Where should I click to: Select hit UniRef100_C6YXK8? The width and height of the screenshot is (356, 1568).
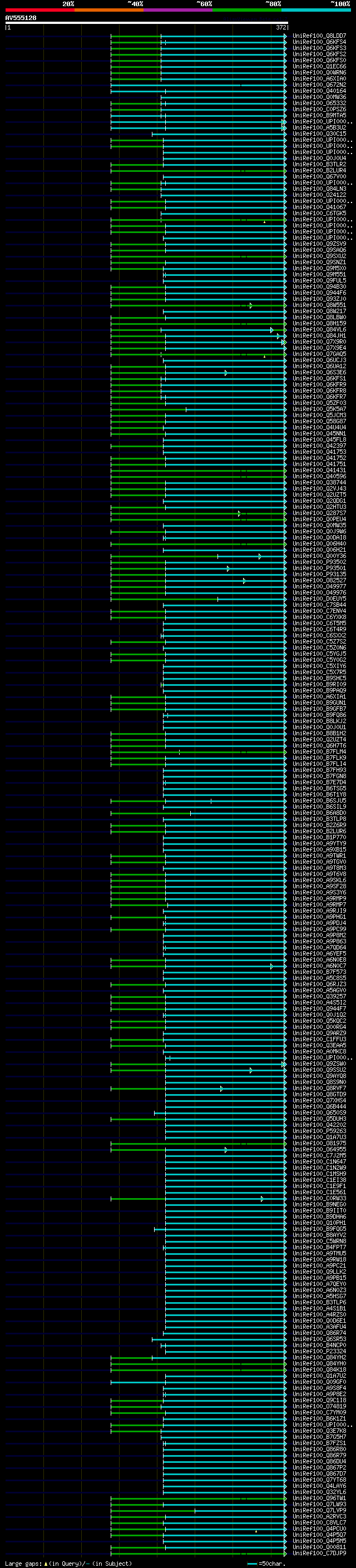pos(319,617)
